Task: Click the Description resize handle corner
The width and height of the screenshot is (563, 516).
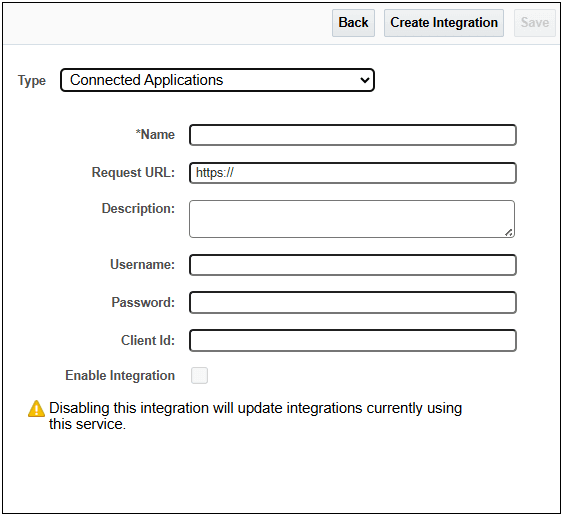Action: 509,233
